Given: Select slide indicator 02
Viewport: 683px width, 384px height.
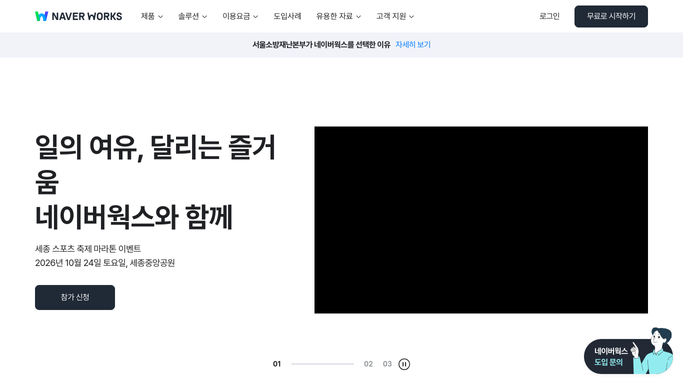Looking at the screenshot, I should click(368, 364).
